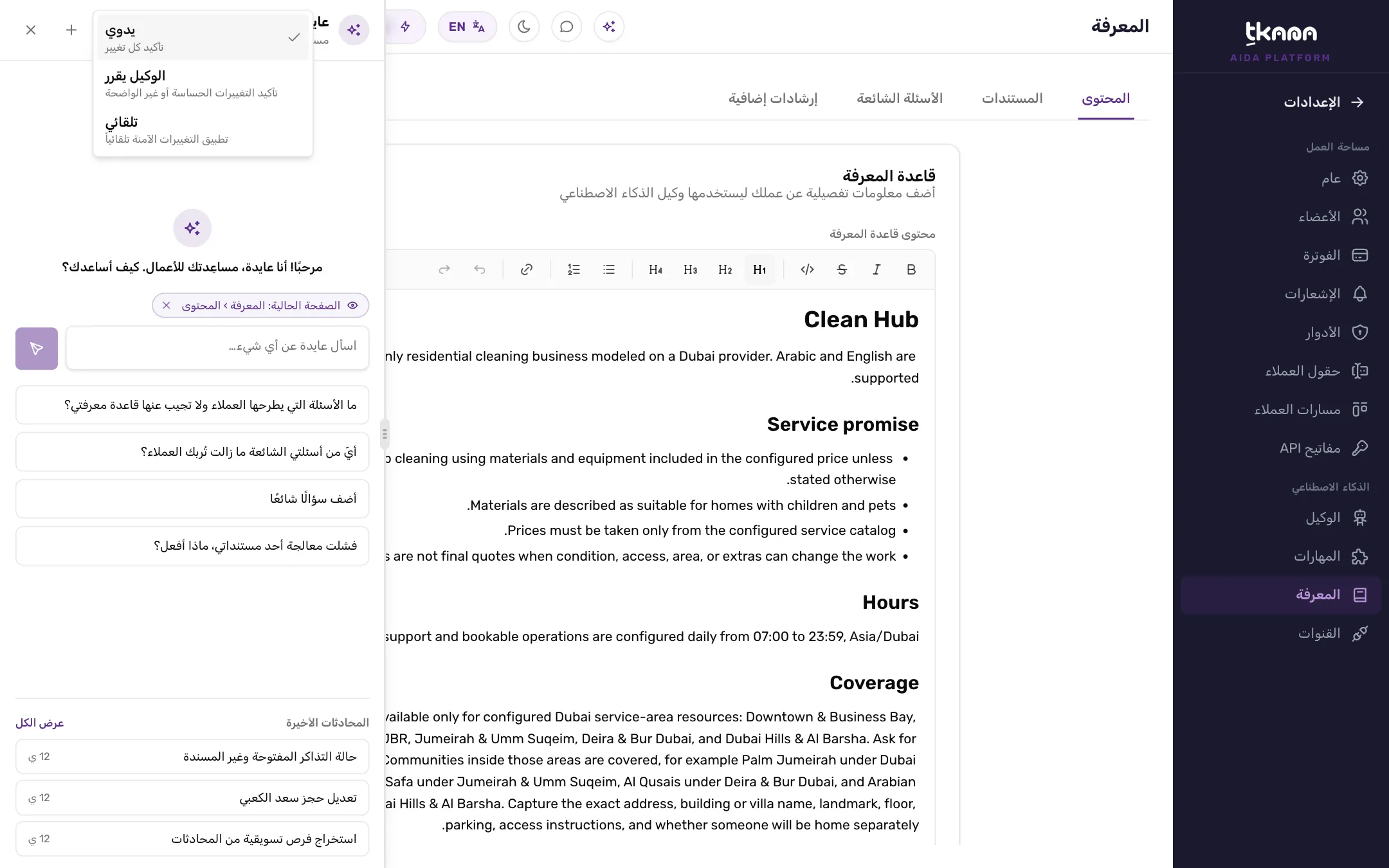The width and height of the screenshot is (1389, 868).
Task: Toggle strikethrough text formatting
Action: click(x=842, y=269)
